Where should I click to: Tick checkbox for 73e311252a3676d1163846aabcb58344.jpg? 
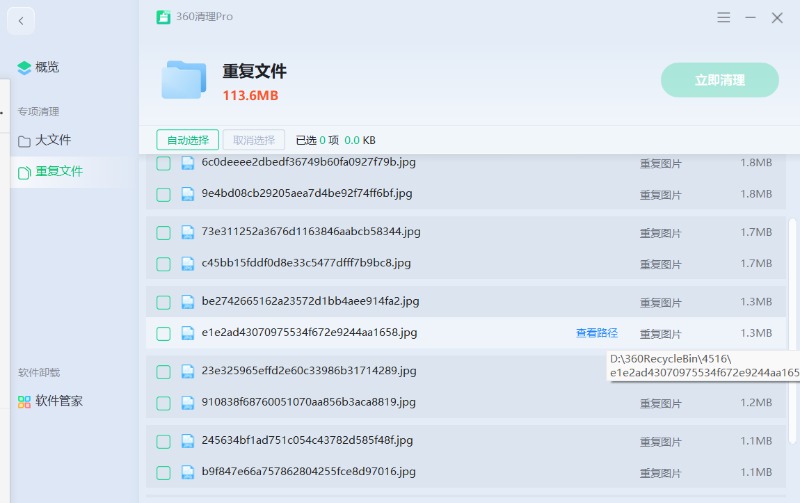[x=163, y=232]
